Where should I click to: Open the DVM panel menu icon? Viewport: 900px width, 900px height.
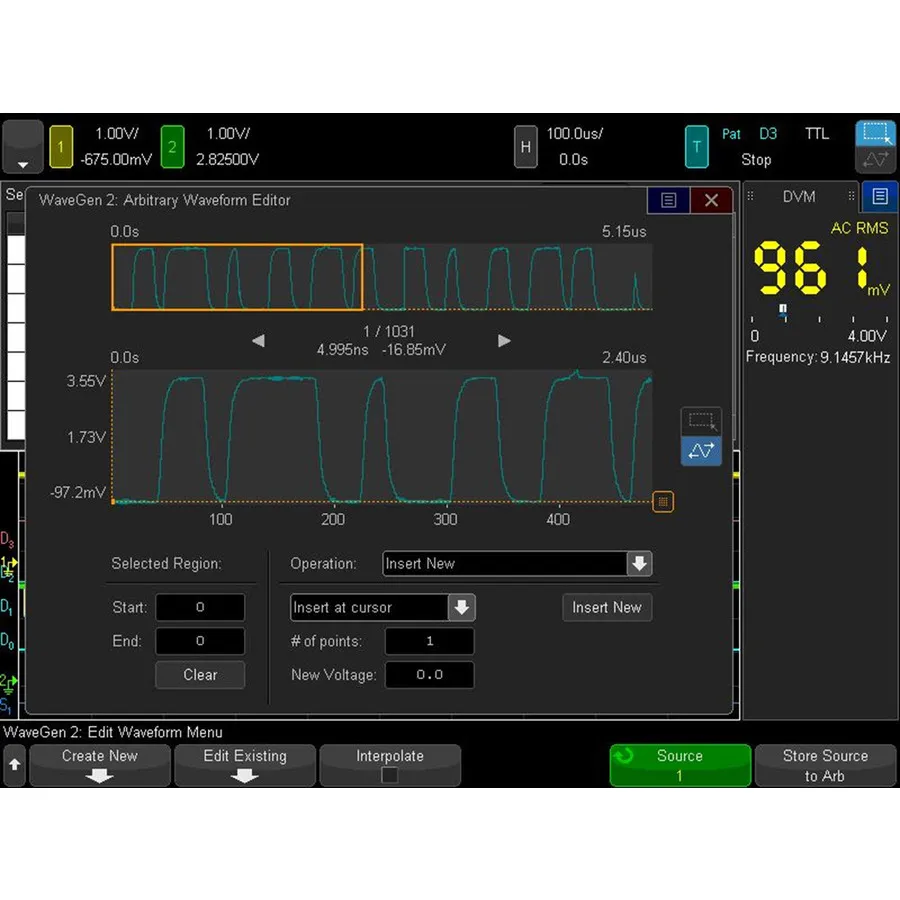click(x=879, y=196)
